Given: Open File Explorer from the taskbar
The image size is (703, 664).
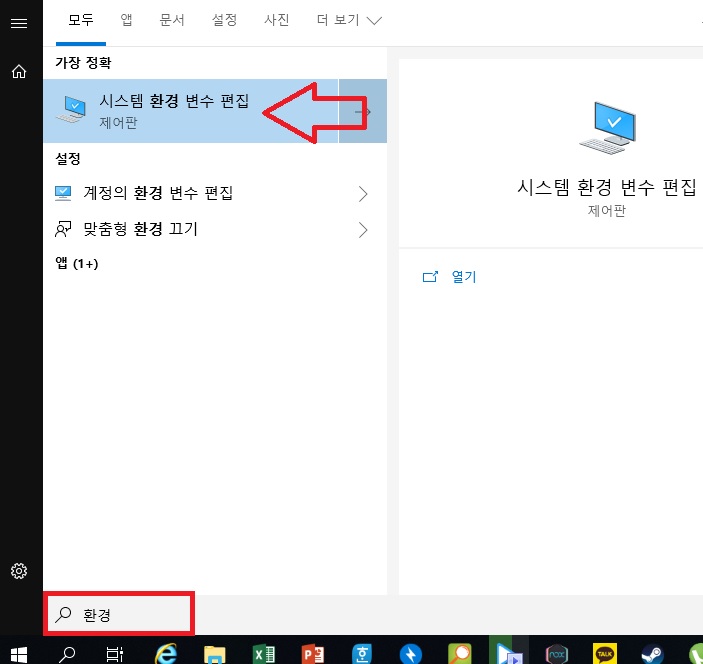Looking at the screenshot, I should (215, 655).
